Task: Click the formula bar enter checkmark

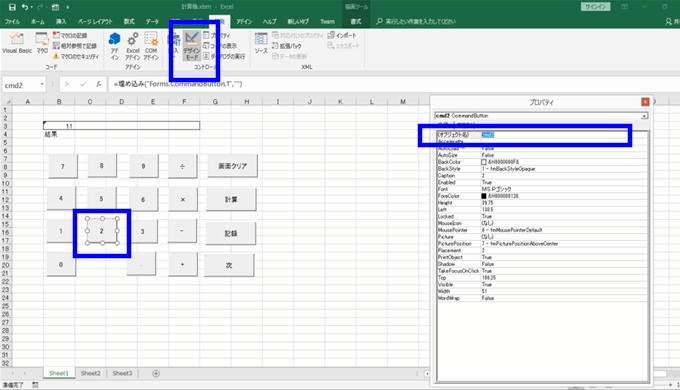Action: coord(83,84)
